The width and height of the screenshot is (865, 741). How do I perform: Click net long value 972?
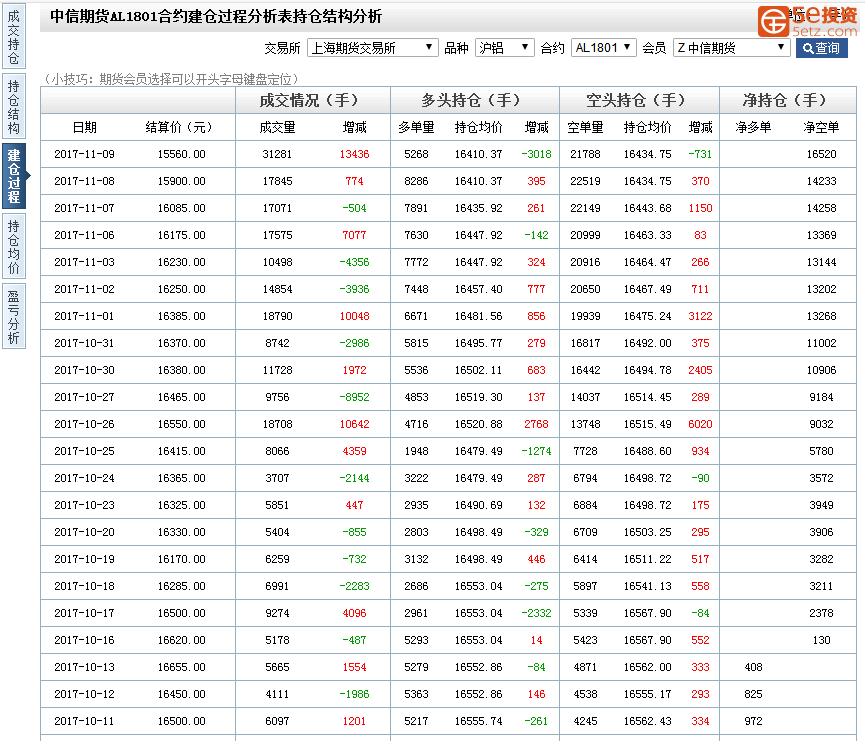pyautogui.click(x=753, y=721)
